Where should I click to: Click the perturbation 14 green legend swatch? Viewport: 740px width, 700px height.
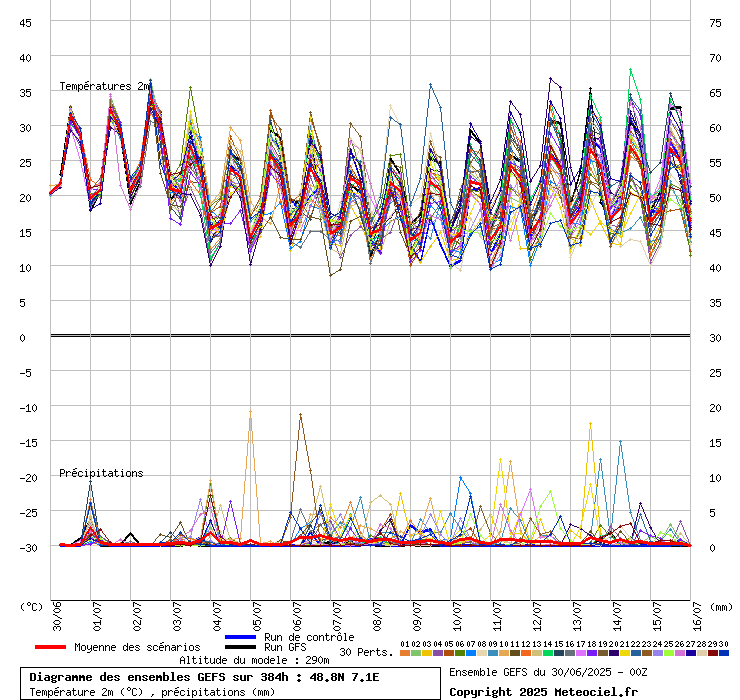(x=548, y=653)
